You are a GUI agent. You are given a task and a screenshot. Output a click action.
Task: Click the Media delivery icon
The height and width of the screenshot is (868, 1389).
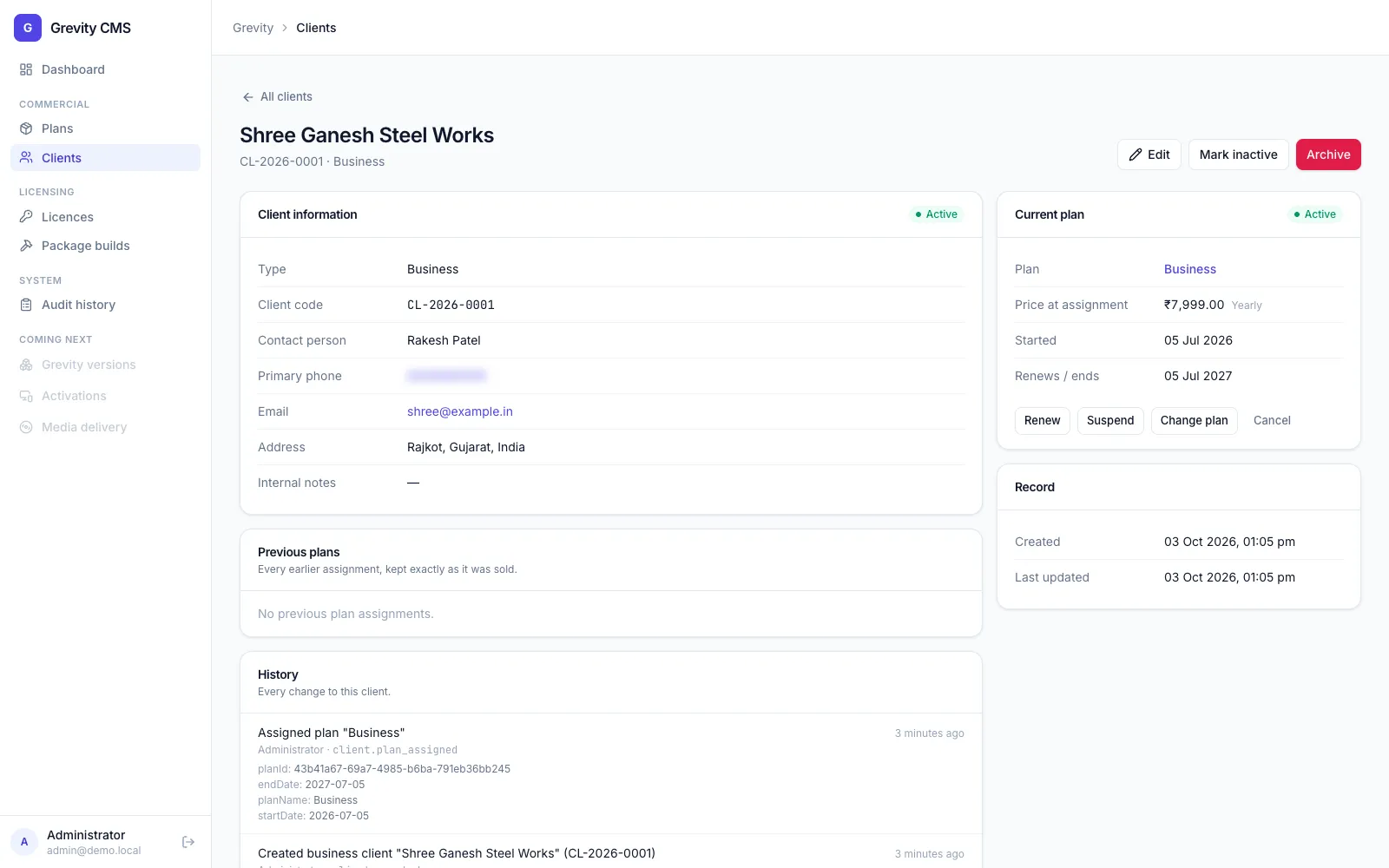click(x=26, y=427)
